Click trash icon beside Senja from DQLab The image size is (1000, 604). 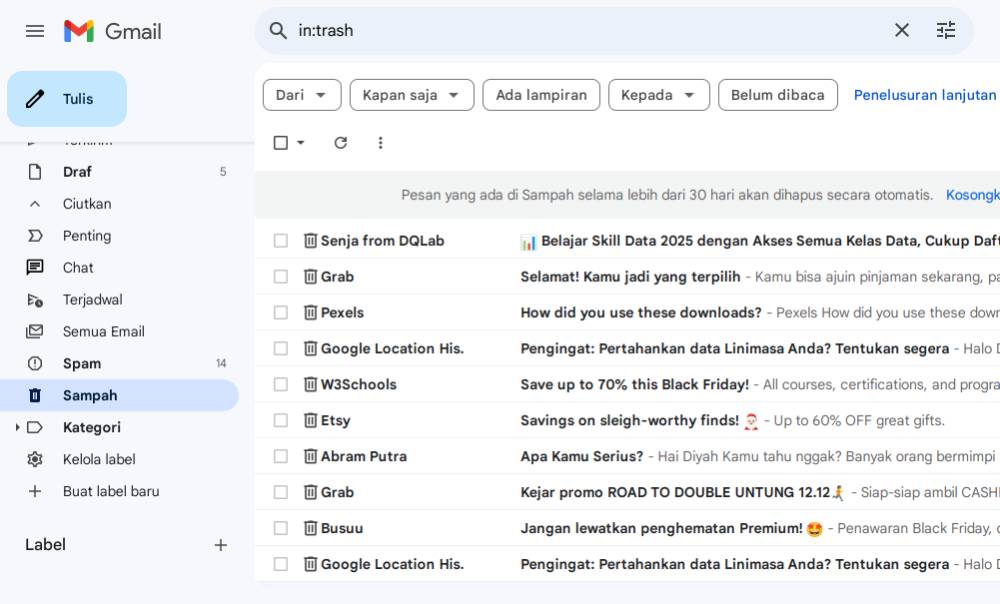coord(311,240)
